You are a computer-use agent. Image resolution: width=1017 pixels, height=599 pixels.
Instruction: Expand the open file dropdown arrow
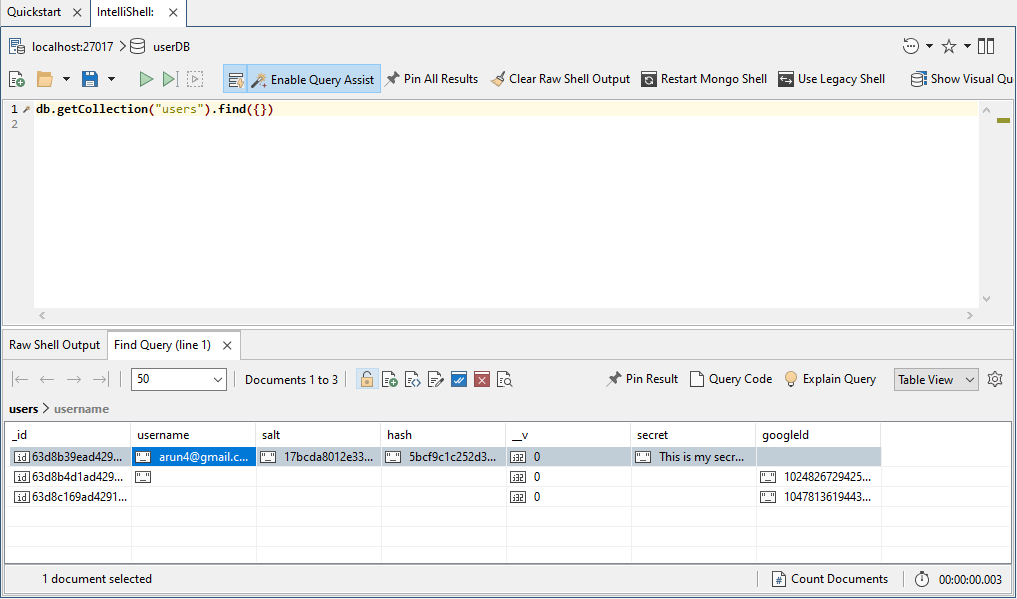[x=66, y=79]
